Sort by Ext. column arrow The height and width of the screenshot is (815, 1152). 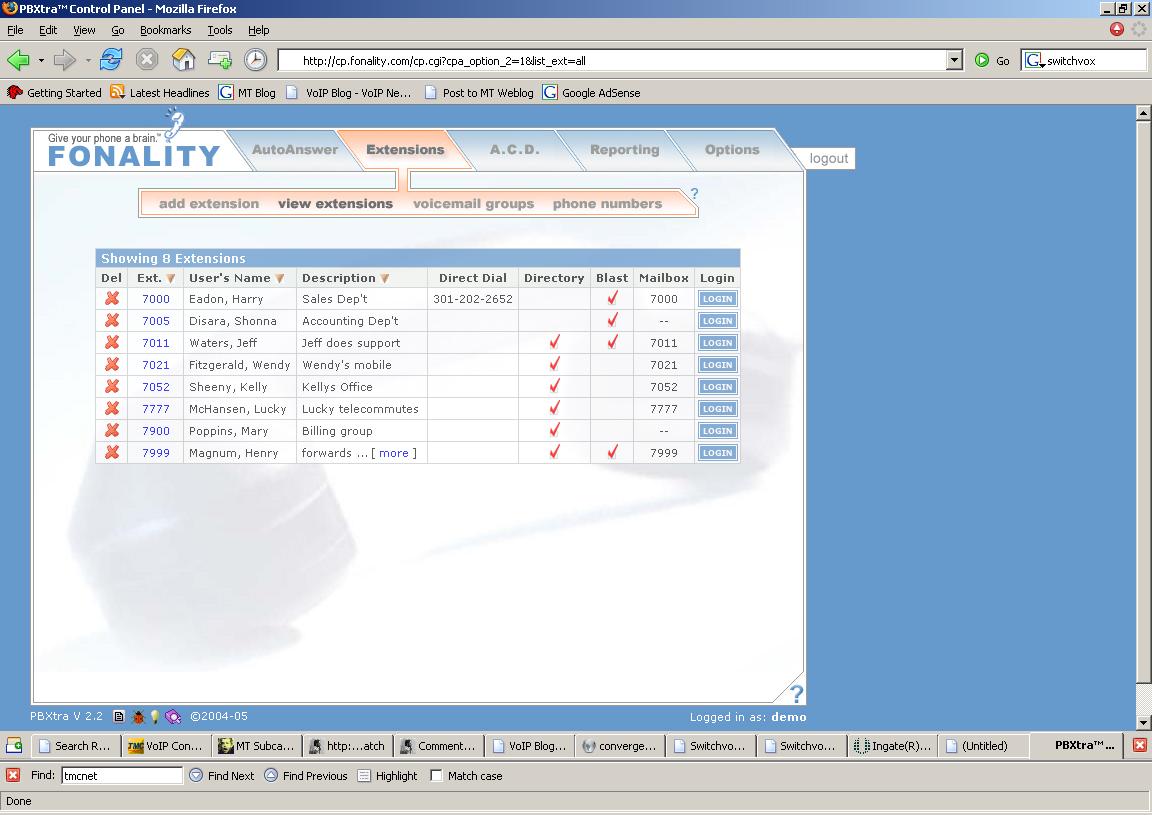(x=171, y=278)
